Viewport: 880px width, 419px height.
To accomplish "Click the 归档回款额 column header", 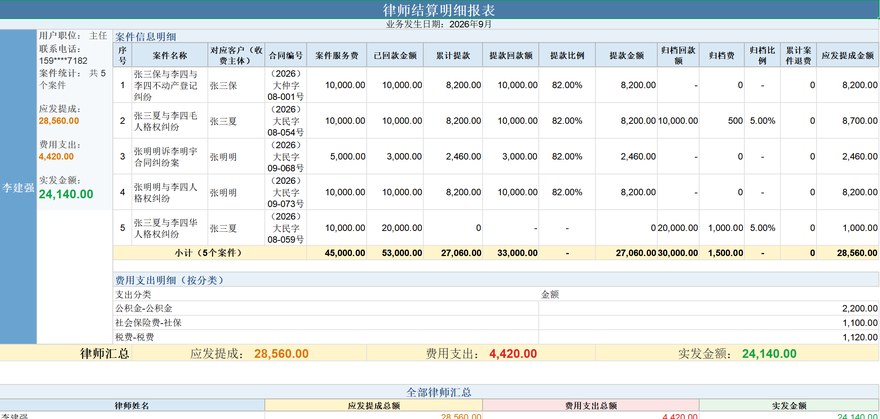I will [679, 56].
